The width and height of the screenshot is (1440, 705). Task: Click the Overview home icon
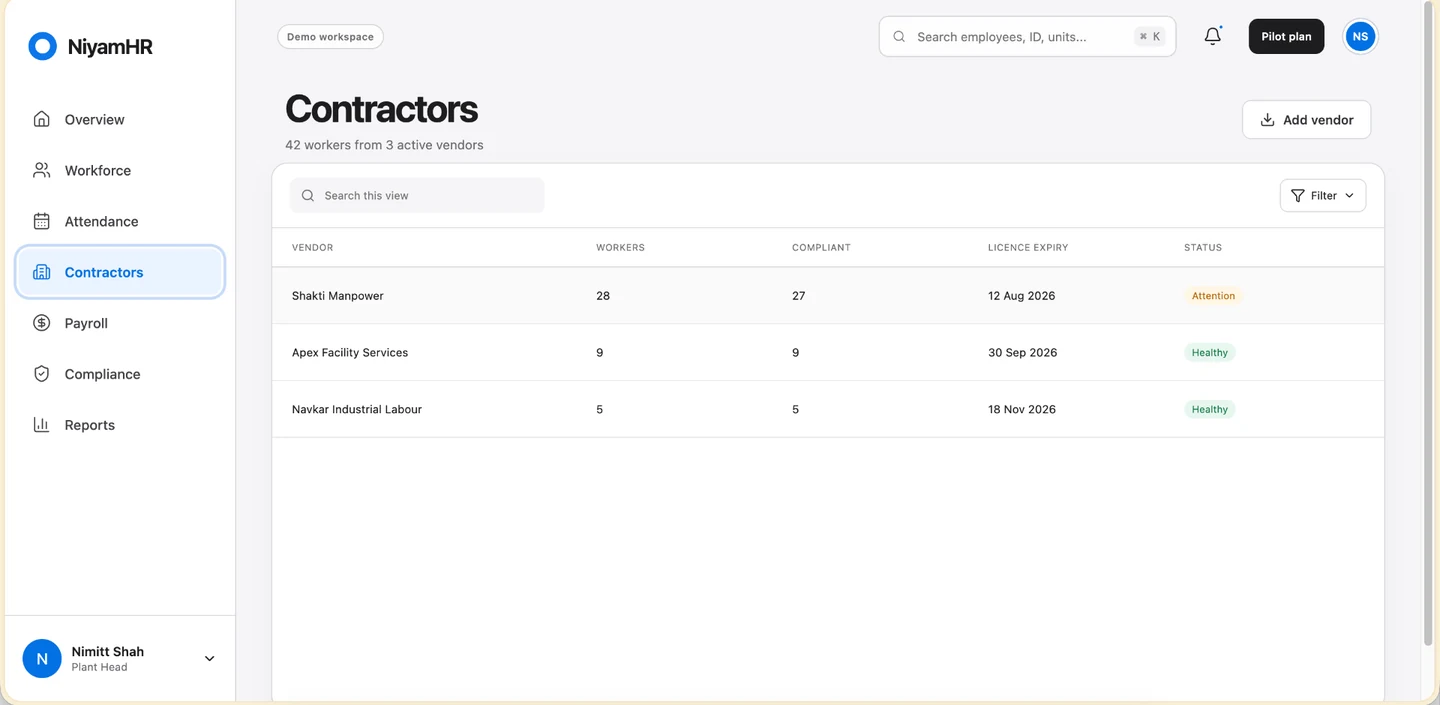click(x=41, y=119)
